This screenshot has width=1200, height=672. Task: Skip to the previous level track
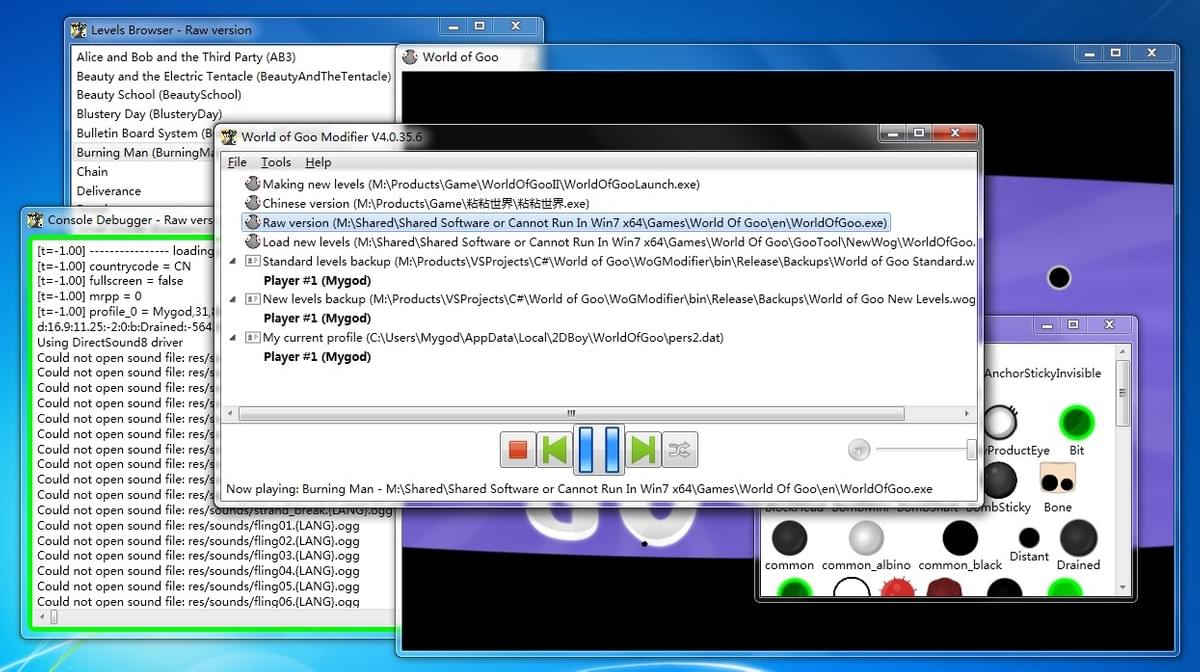pyautogui.click(x=553, y=450)
